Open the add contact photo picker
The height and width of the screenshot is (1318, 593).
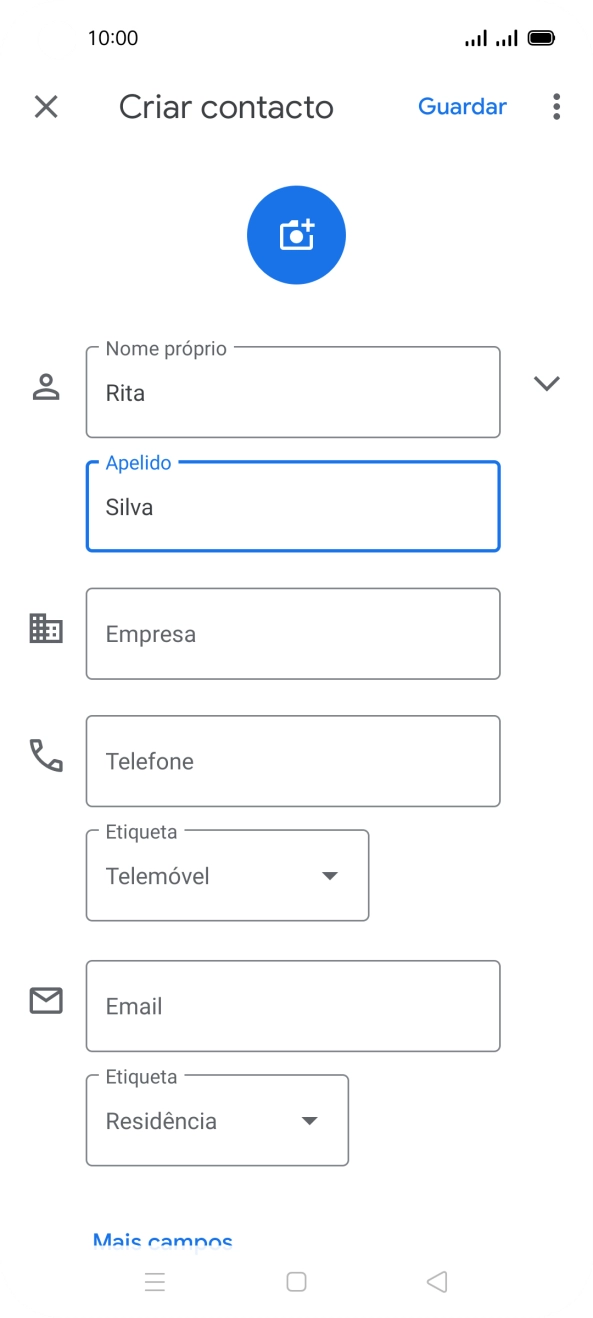coord(296,234)
